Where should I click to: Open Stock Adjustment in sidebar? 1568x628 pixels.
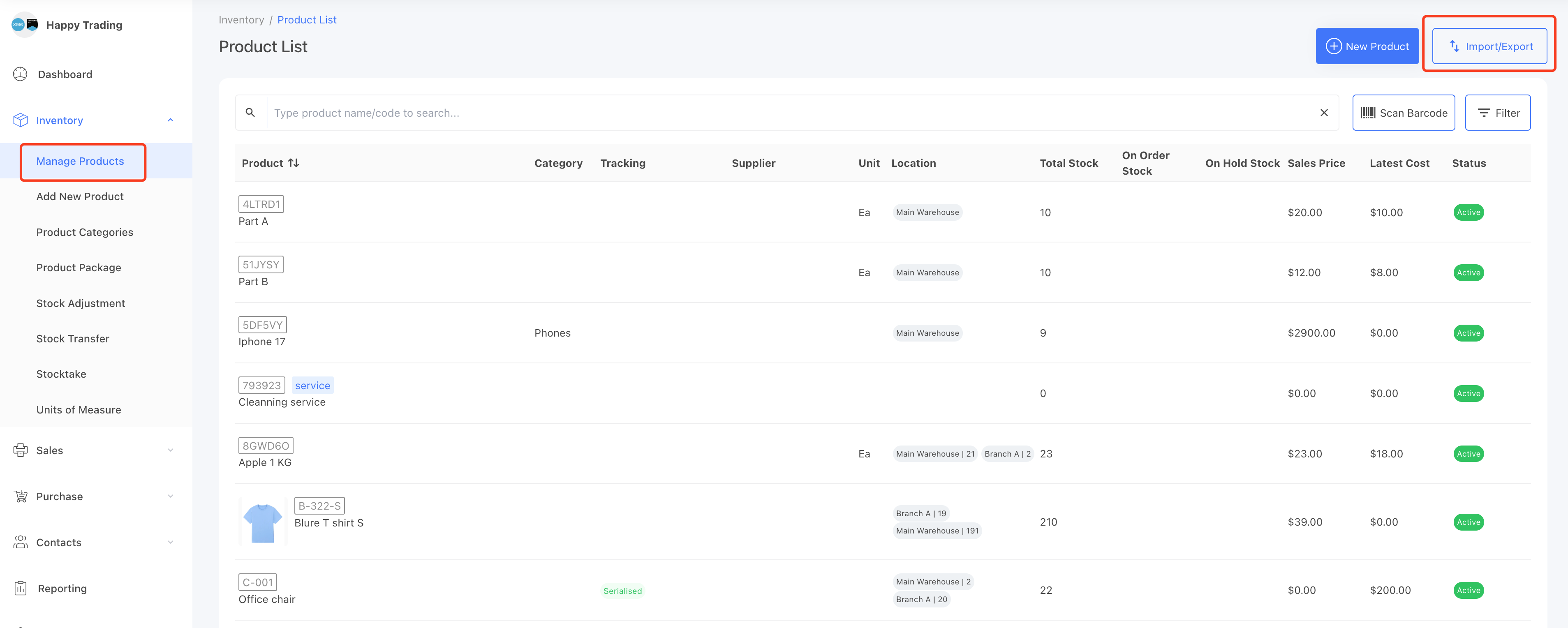(80, 303)
